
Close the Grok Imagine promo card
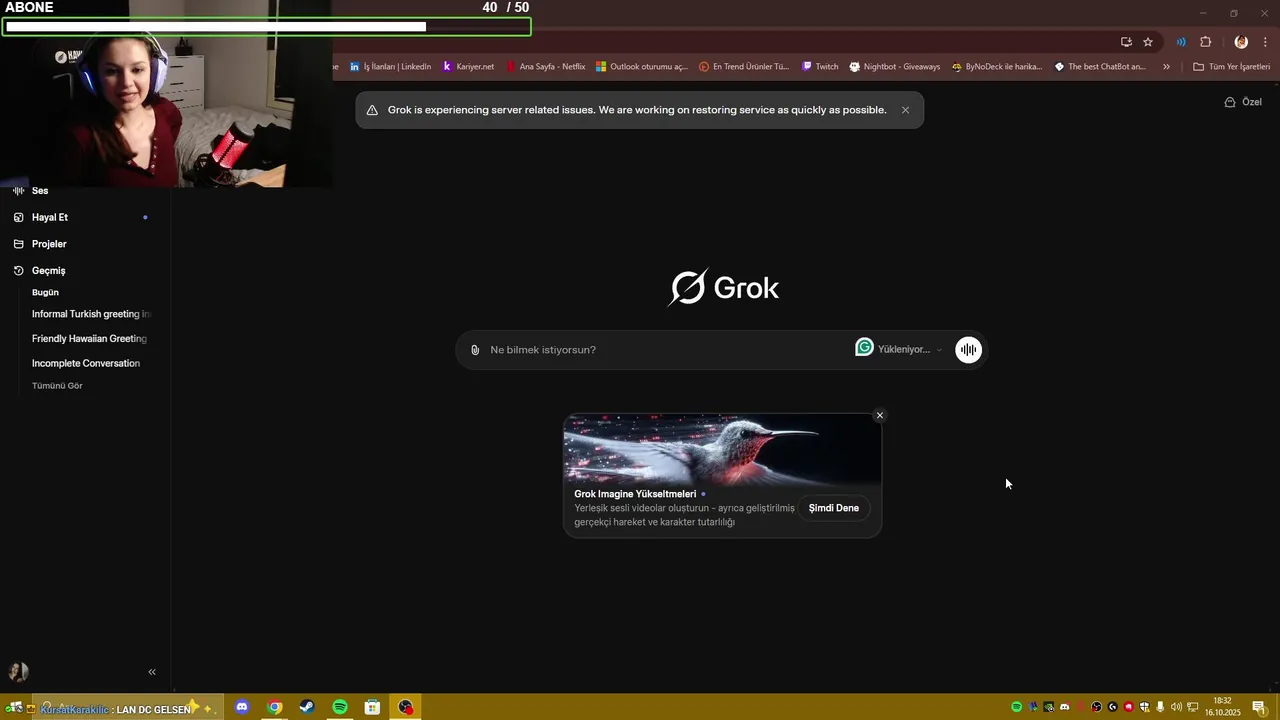880,415
